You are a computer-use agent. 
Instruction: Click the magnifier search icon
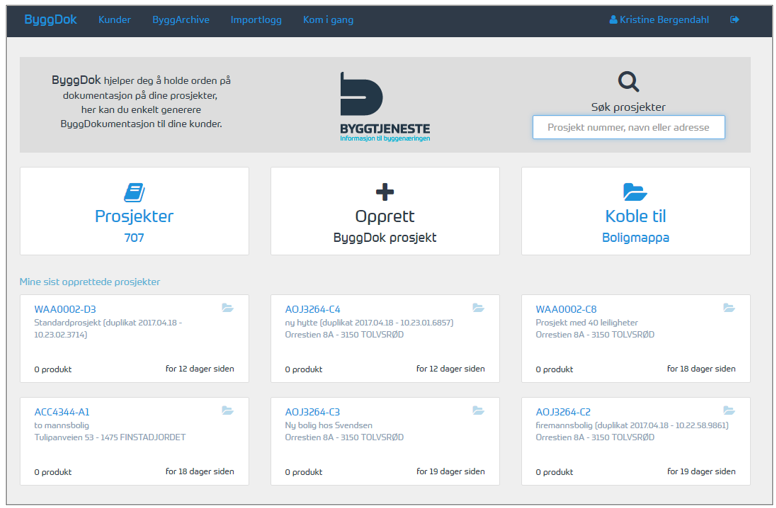point(628,82)
